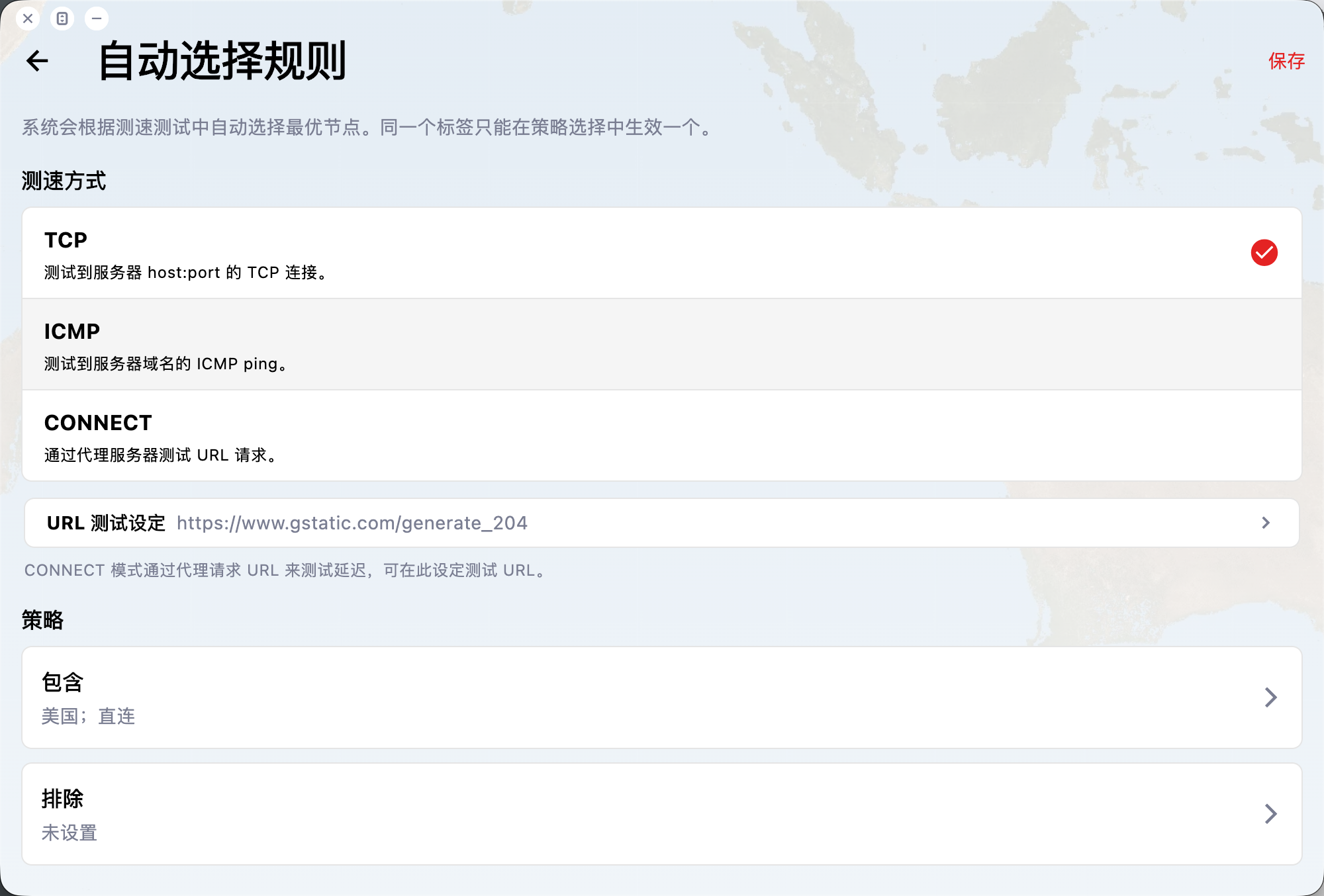Click the ICMP ping description text
The height and width of the screenshot is (896, 1324).
(x=165, y=364)
